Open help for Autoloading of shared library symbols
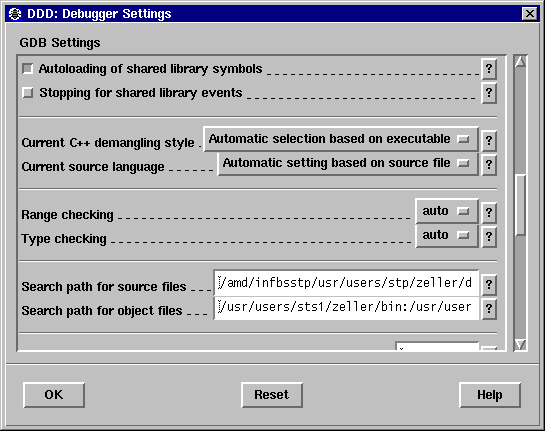The image size is (545, 431). [489, 69]
